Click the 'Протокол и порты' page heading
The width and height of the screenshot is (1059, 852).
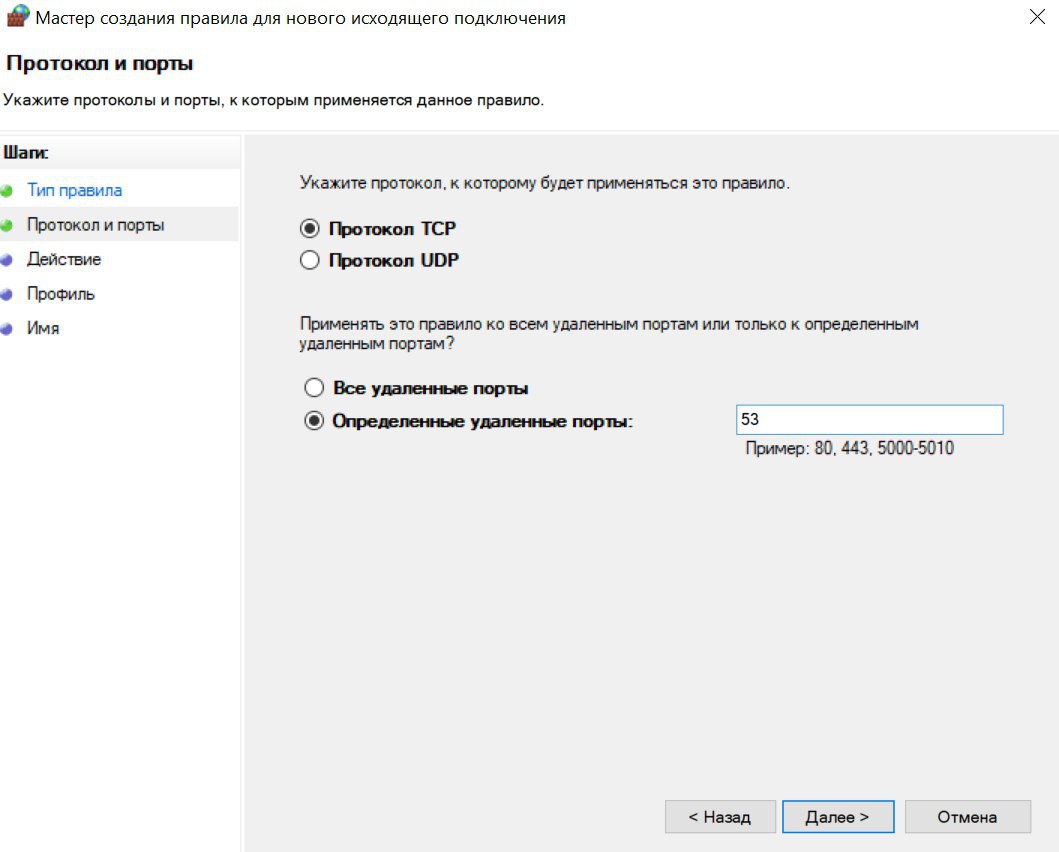(99, 63)
